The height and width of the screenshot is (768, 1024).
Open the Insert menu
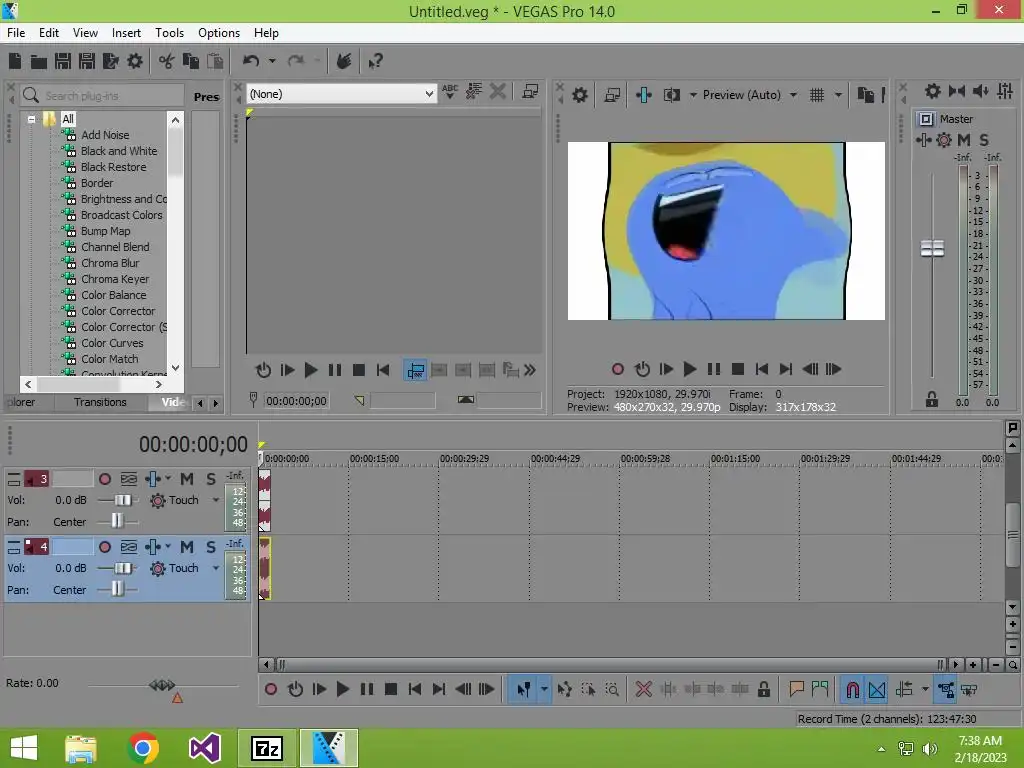[x=126, y=33]
